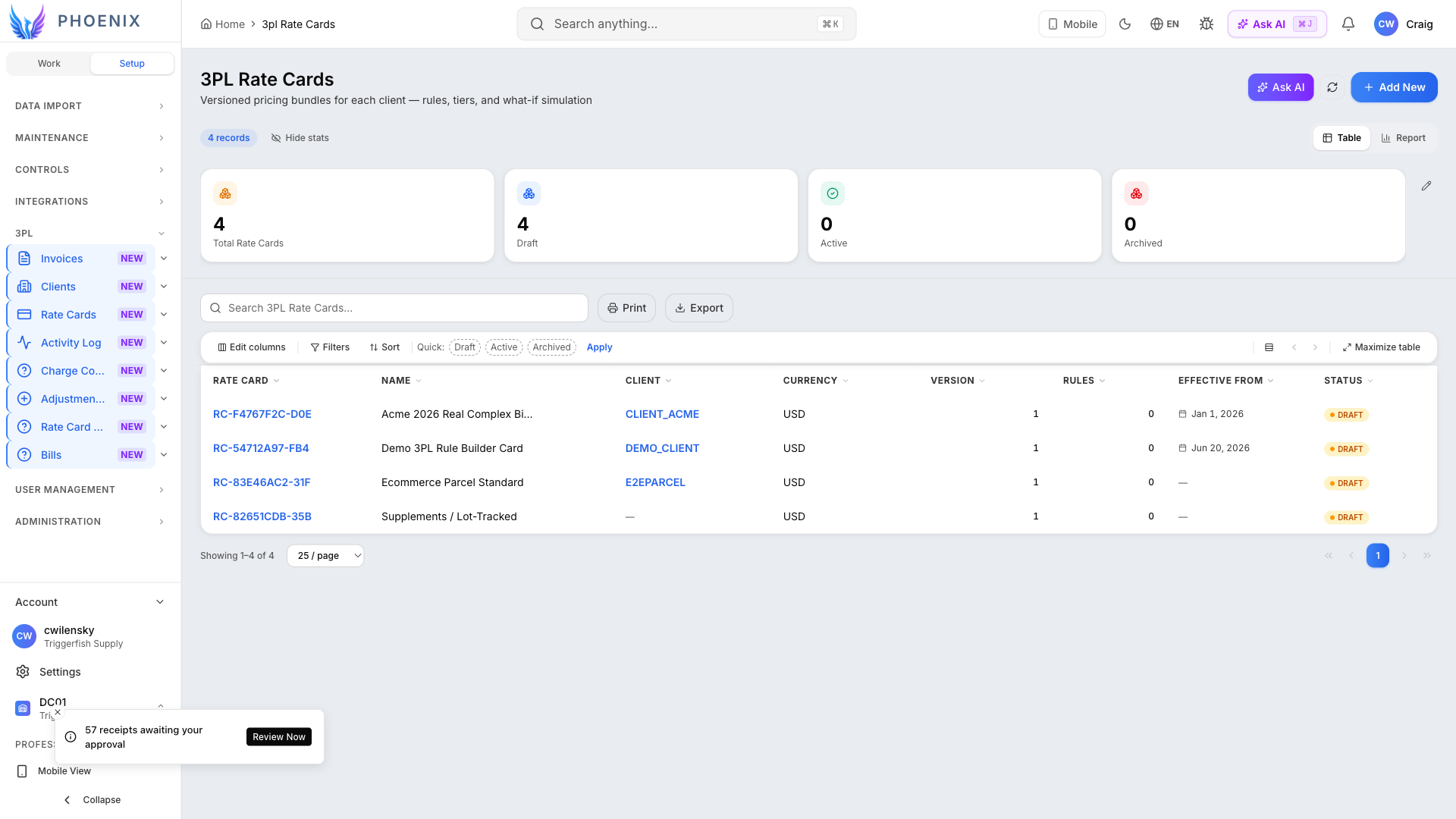
Task: Expand the Data Import section
Action: click(x=89, y=106)
